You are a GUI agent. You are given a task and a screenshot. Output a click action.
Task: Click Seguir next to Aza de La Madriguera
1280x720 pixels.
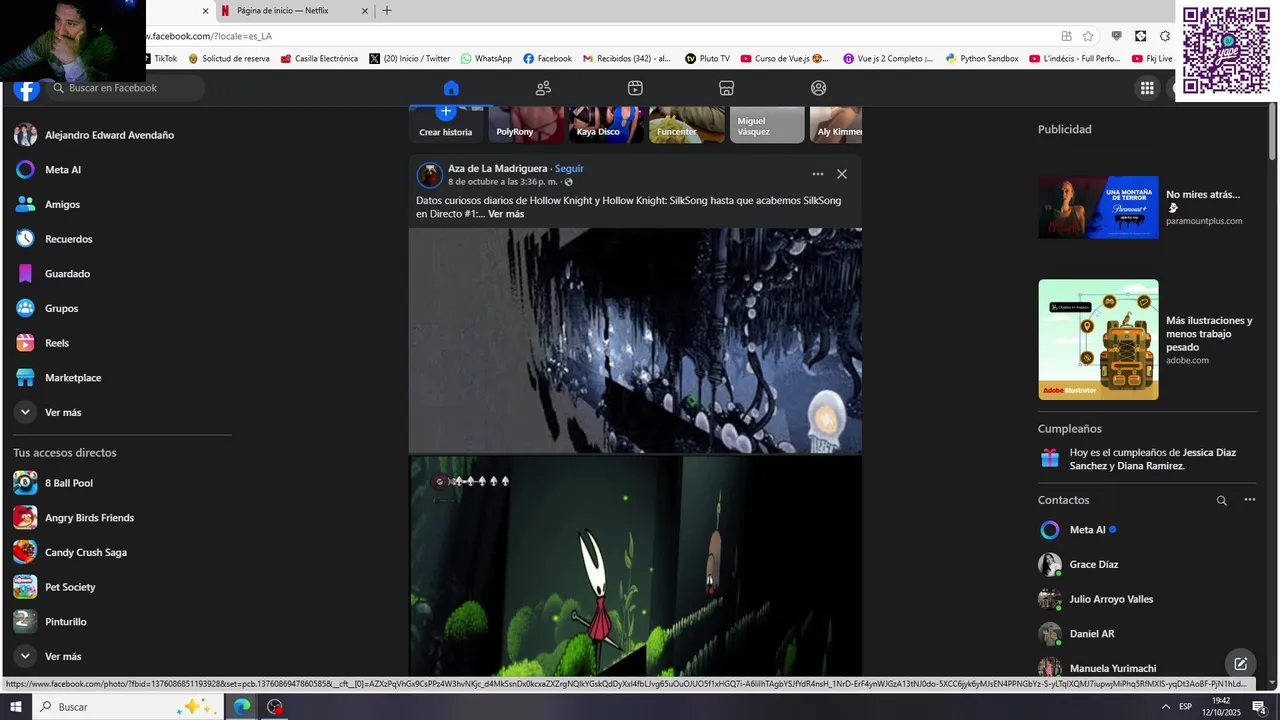[x=569, y=168]
